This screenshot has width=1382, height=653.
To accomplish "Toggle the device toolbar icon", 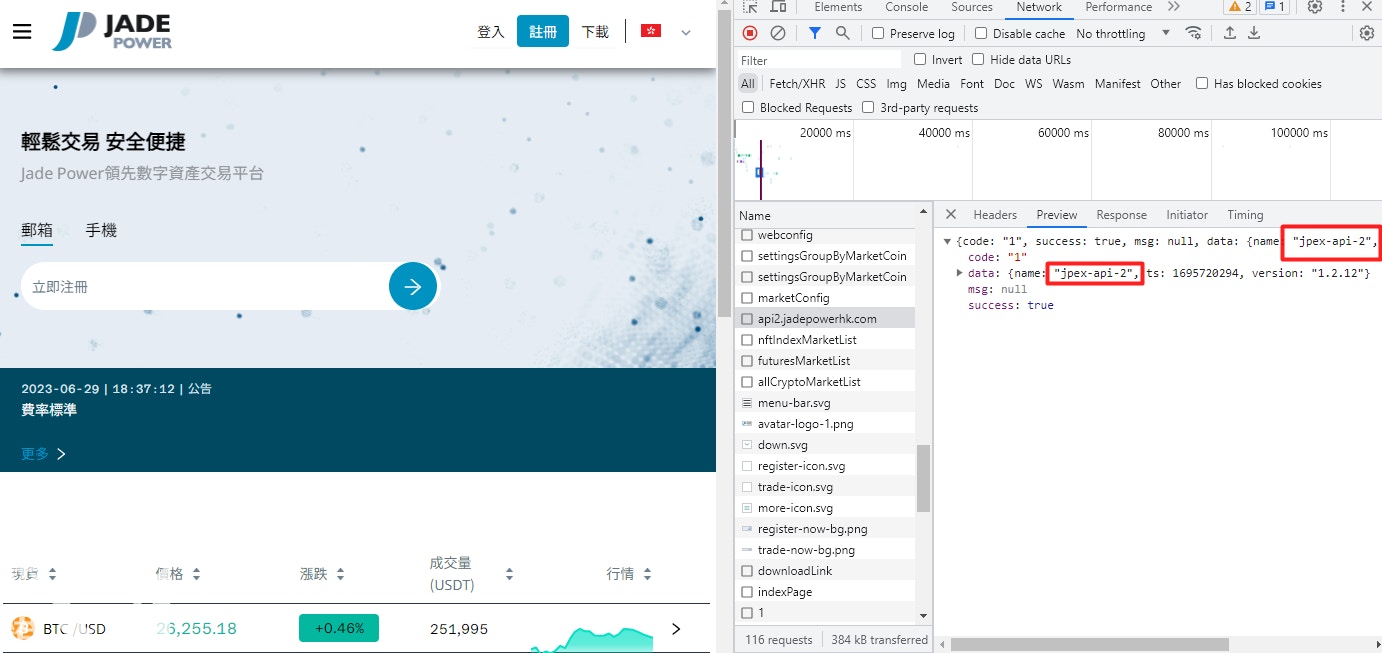I will click(x=779, y=7).
